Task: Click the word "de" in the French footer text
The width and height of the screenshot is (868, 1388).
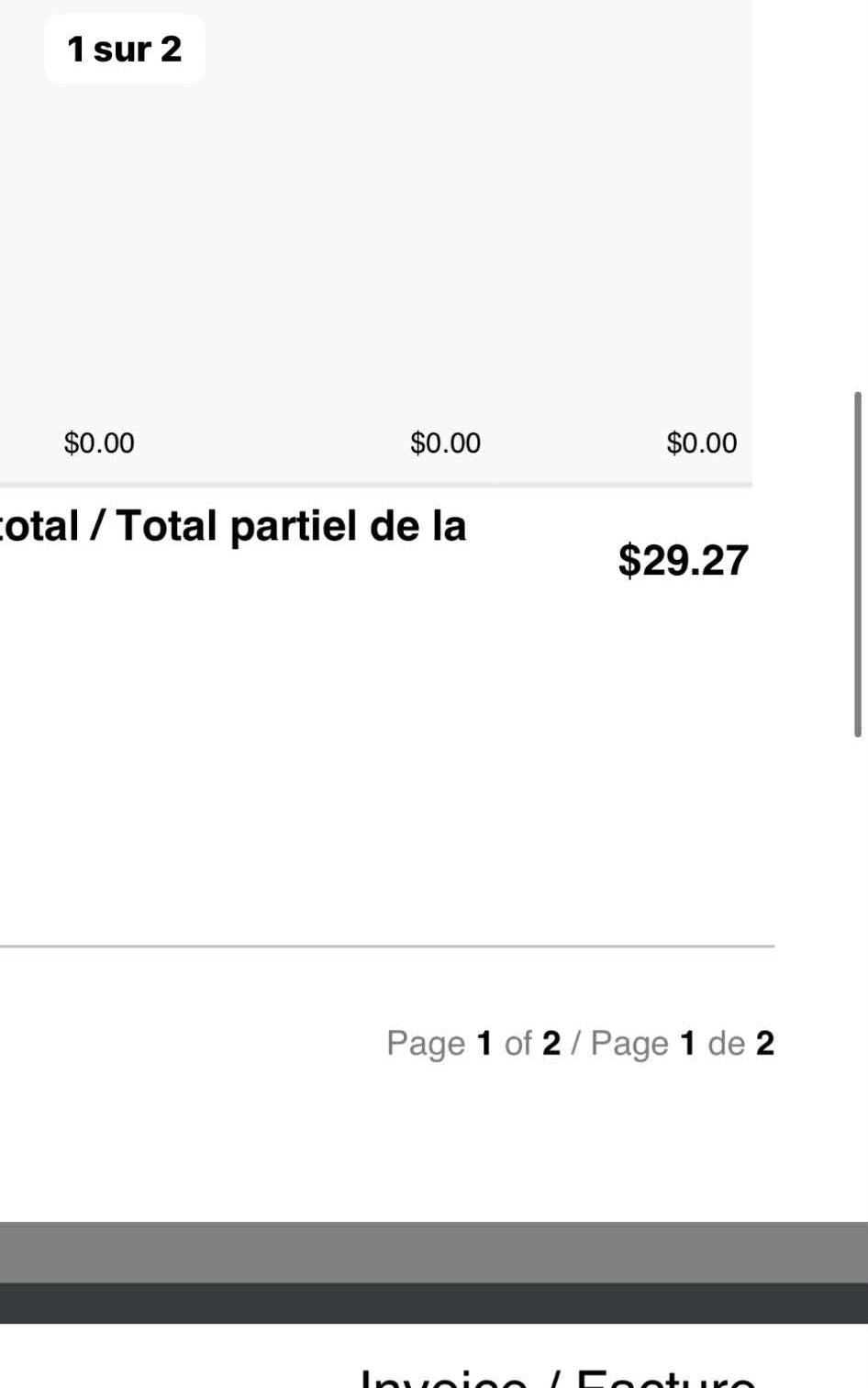Action: coord(726,1043)
